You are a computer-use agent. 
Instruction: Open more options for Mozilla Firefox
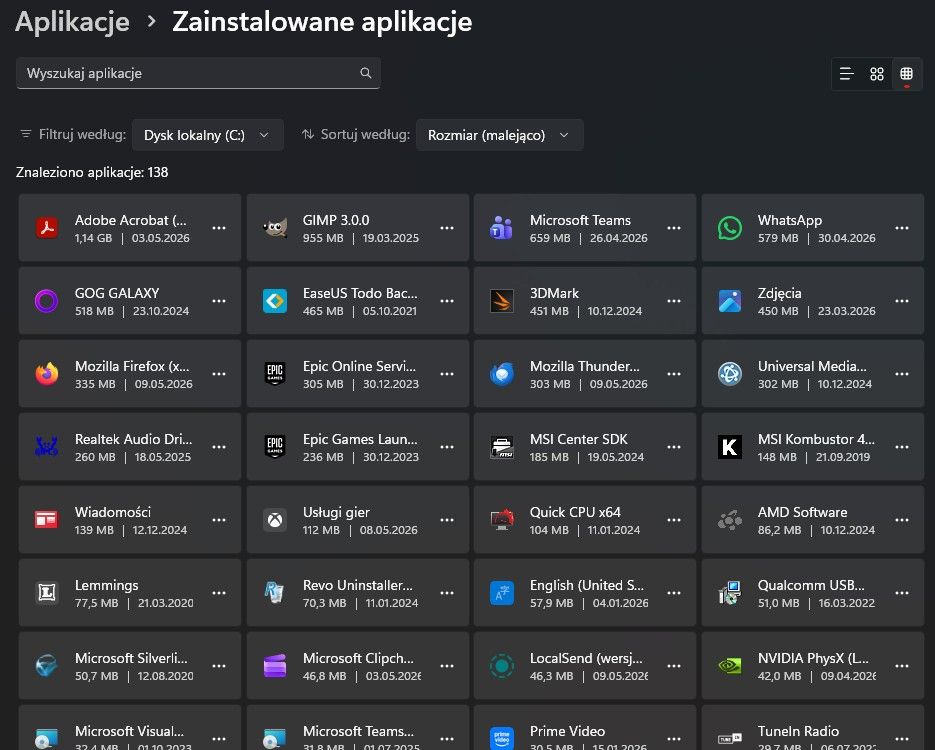(x=219, y=374)
